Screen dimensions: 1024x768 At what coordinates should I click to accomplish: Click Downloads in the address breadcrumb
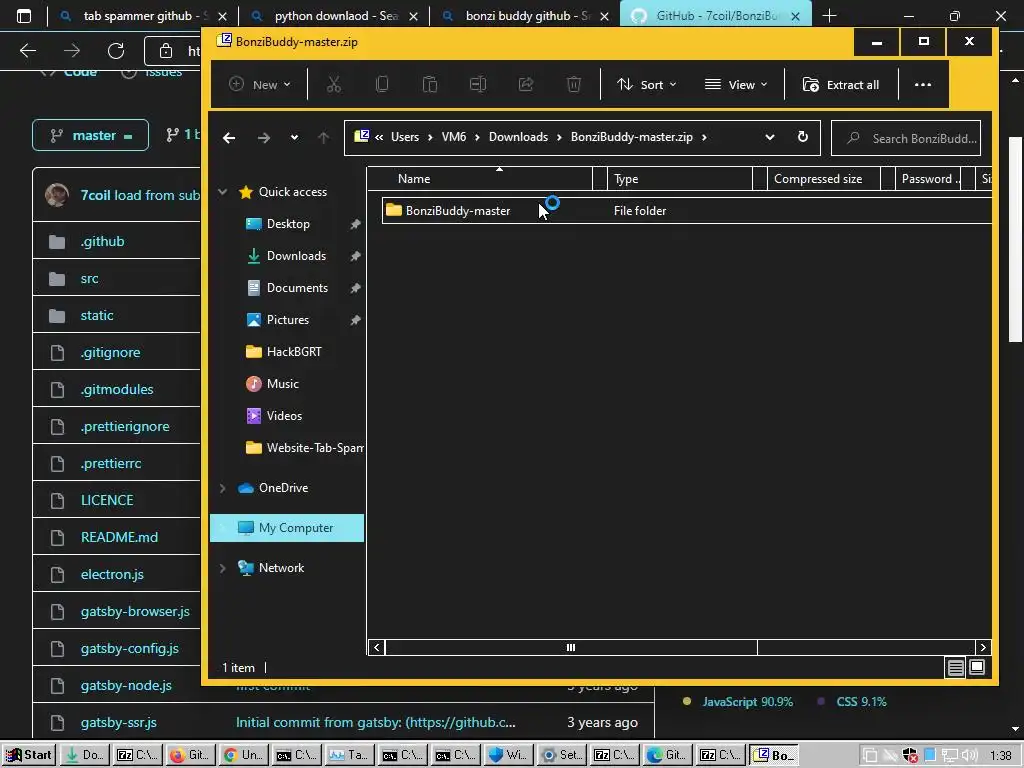pyautogui.click(x=519, y=137)
